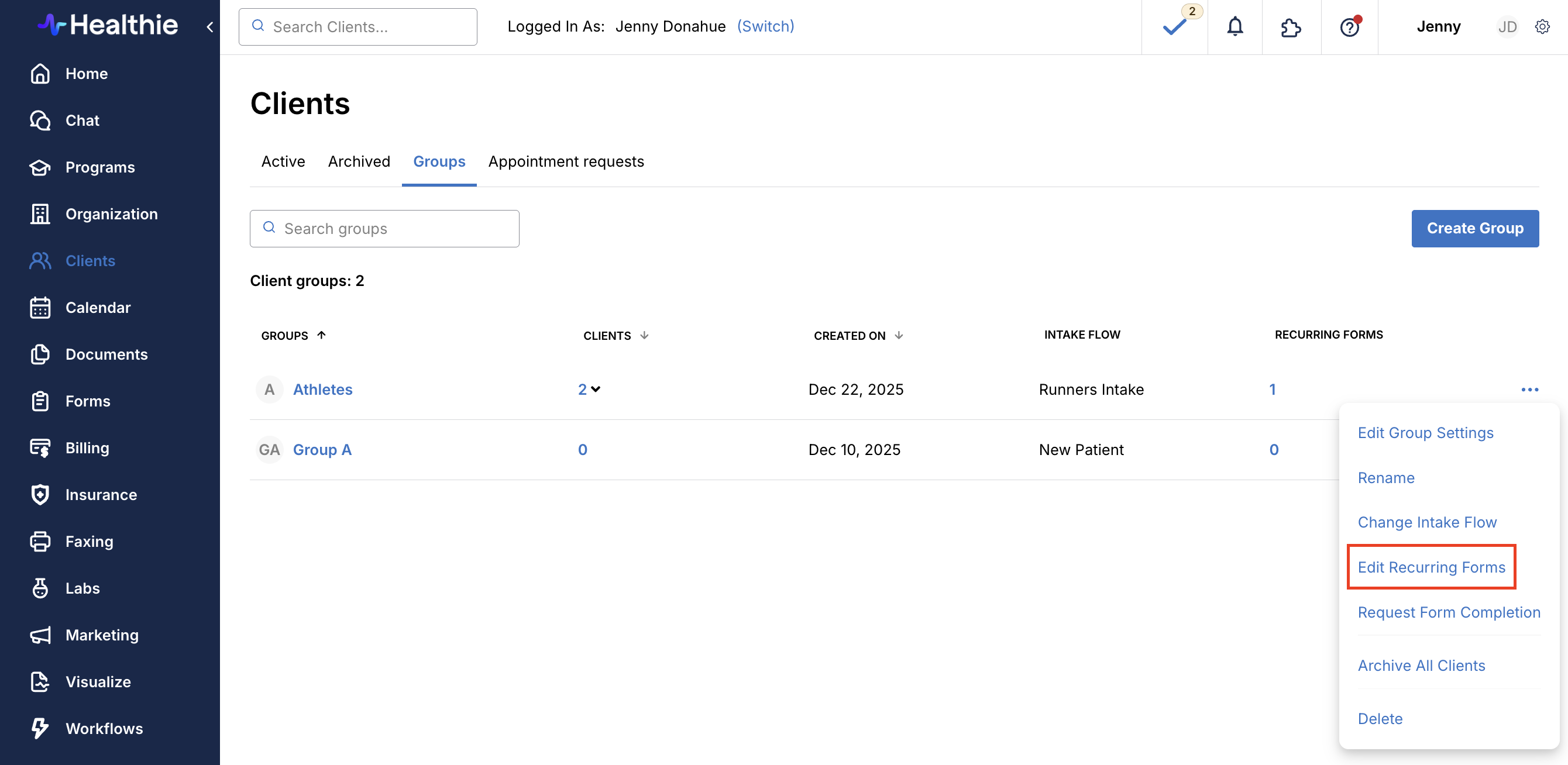
Task: Click the Create Group button
Action: click(1474, 228)
